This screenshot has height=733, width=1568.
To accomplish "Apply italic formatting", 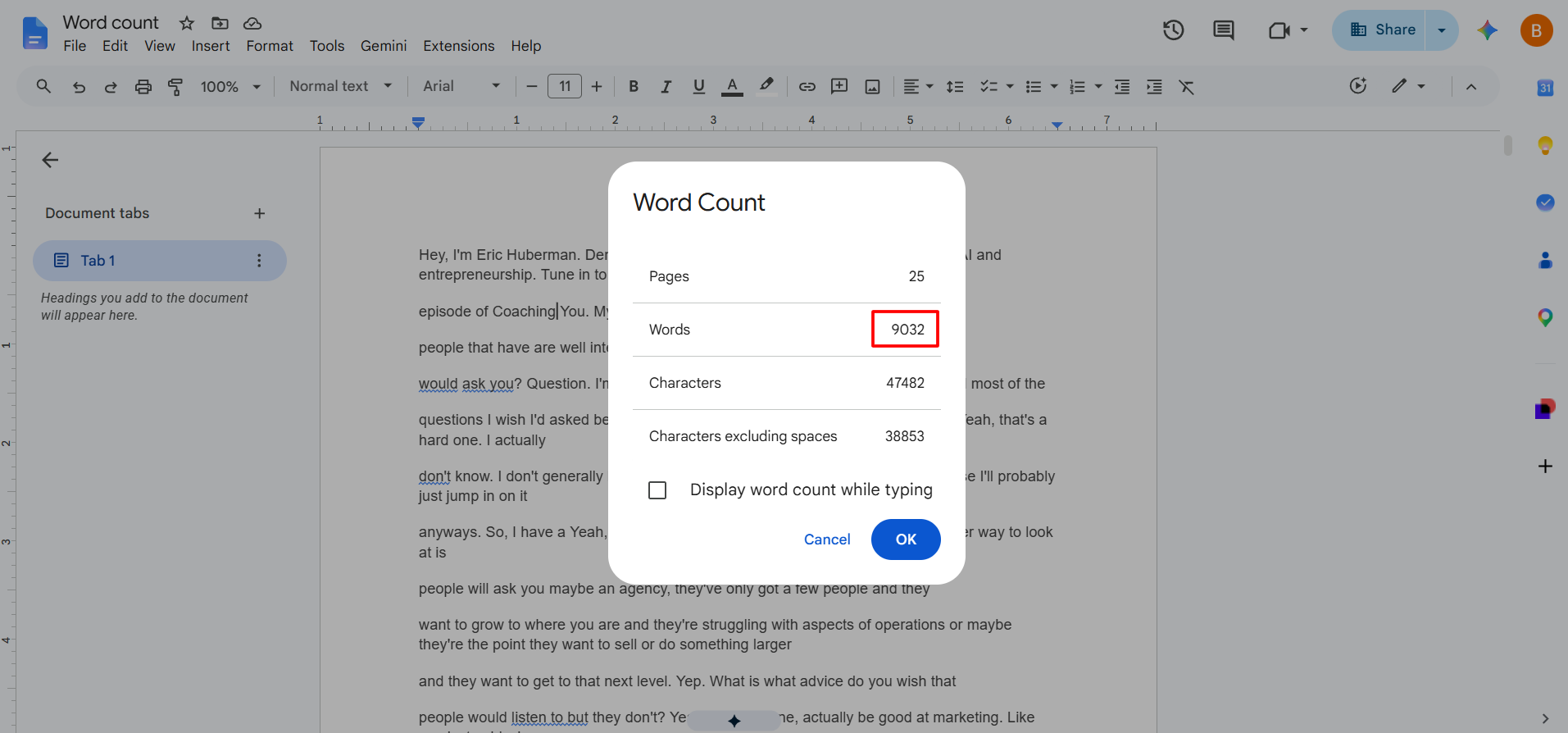I will [x=666, y=86].
